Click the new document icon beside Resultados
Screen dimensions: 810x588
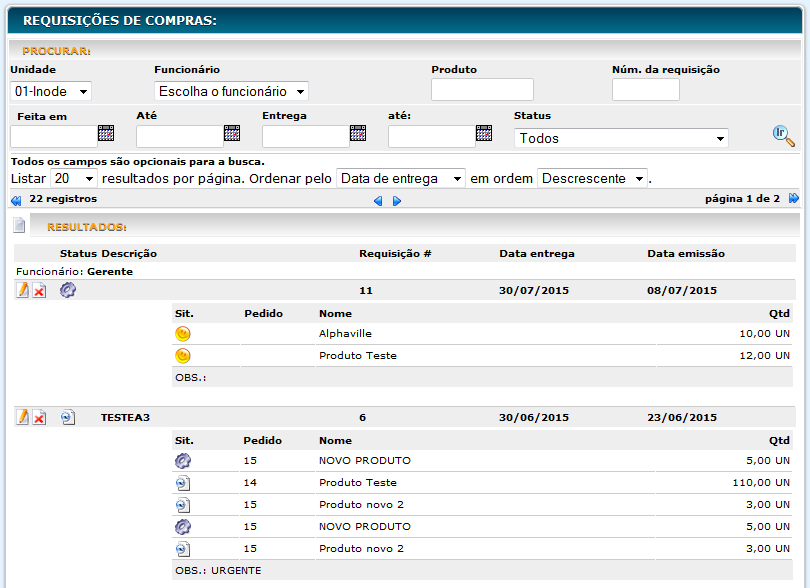click(19, 226)
